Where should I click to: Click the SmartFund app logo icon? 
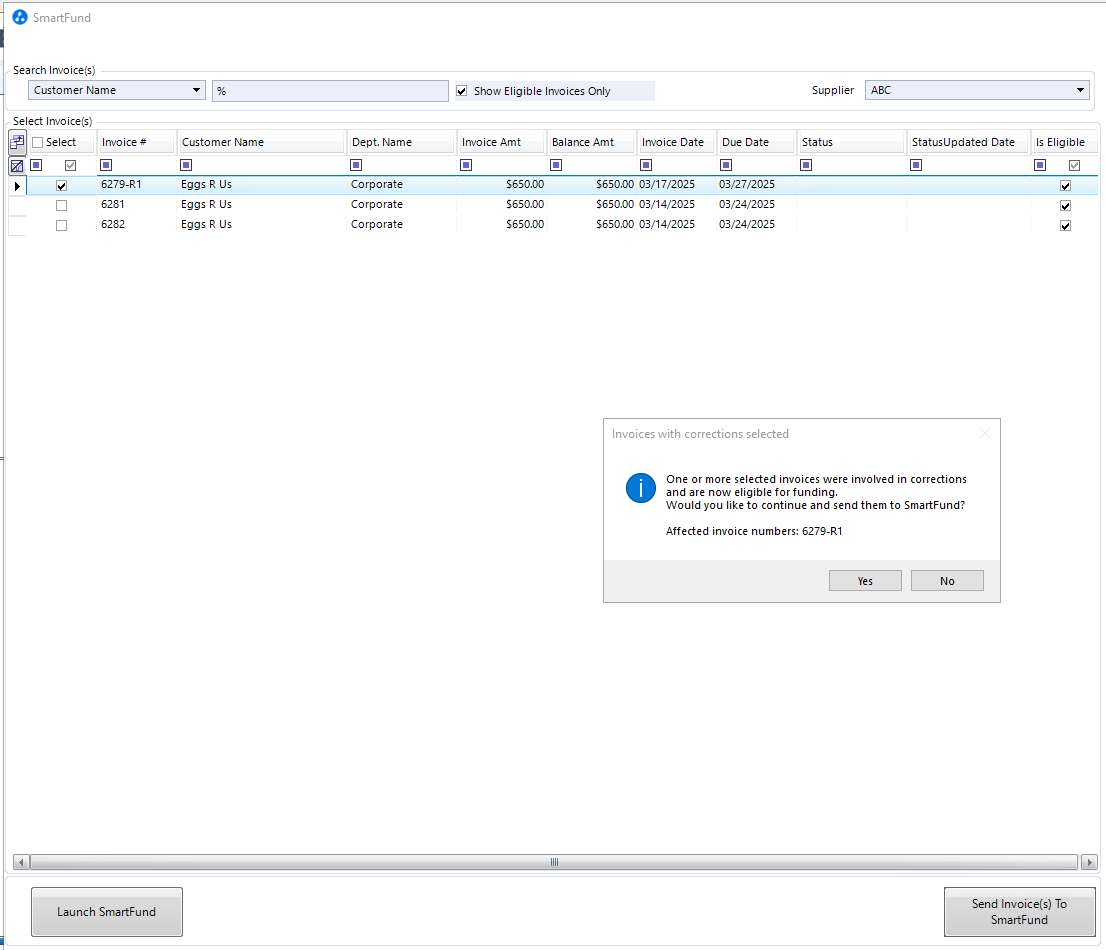20,17
